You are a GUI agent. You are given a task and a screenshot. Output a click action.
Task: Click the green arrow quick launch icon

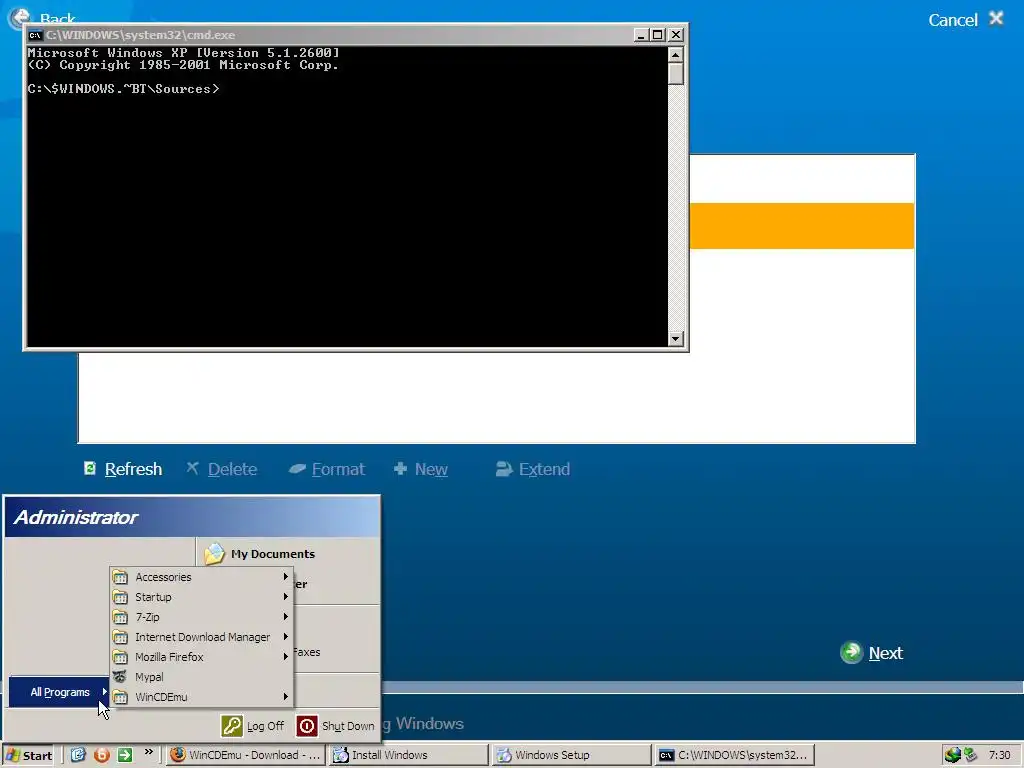click(x=125, y=755)
